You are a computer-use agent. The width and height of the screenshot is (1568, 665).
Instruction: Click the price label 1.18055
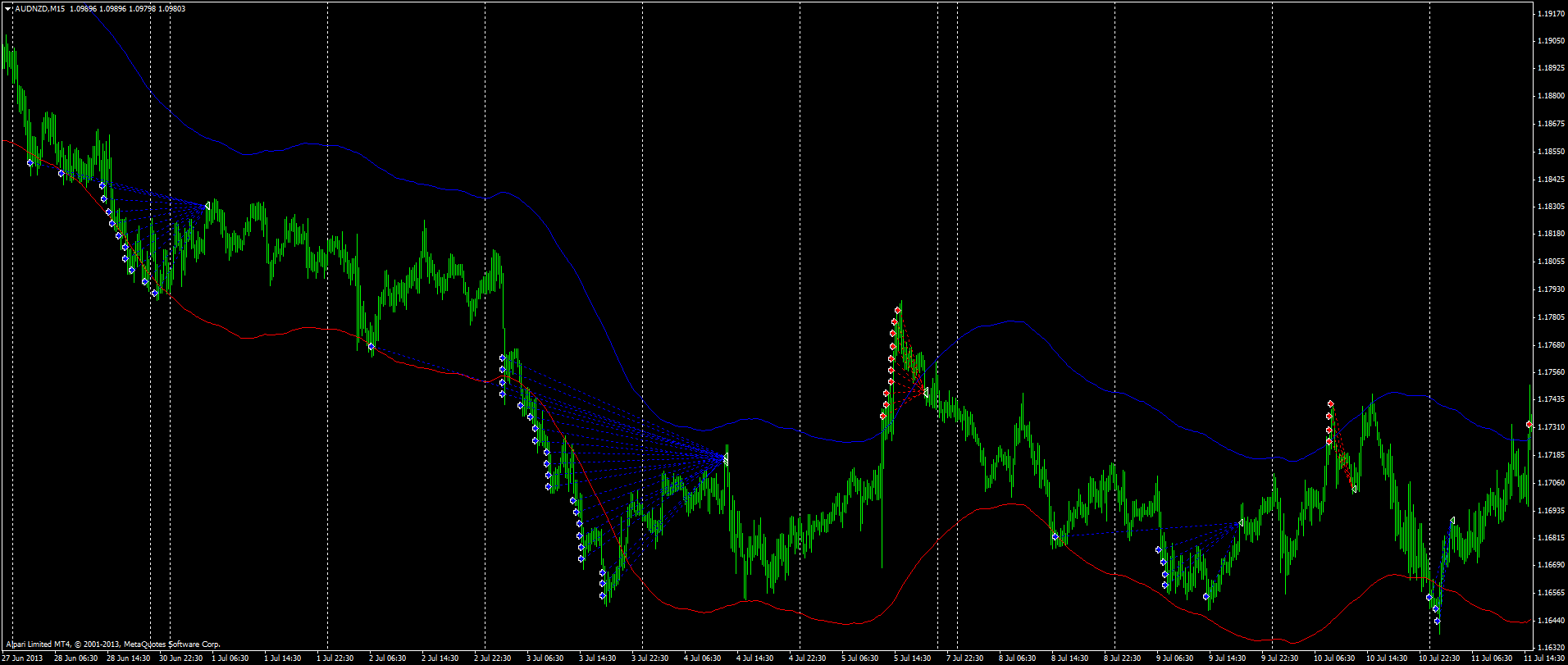pos(1549,262)
